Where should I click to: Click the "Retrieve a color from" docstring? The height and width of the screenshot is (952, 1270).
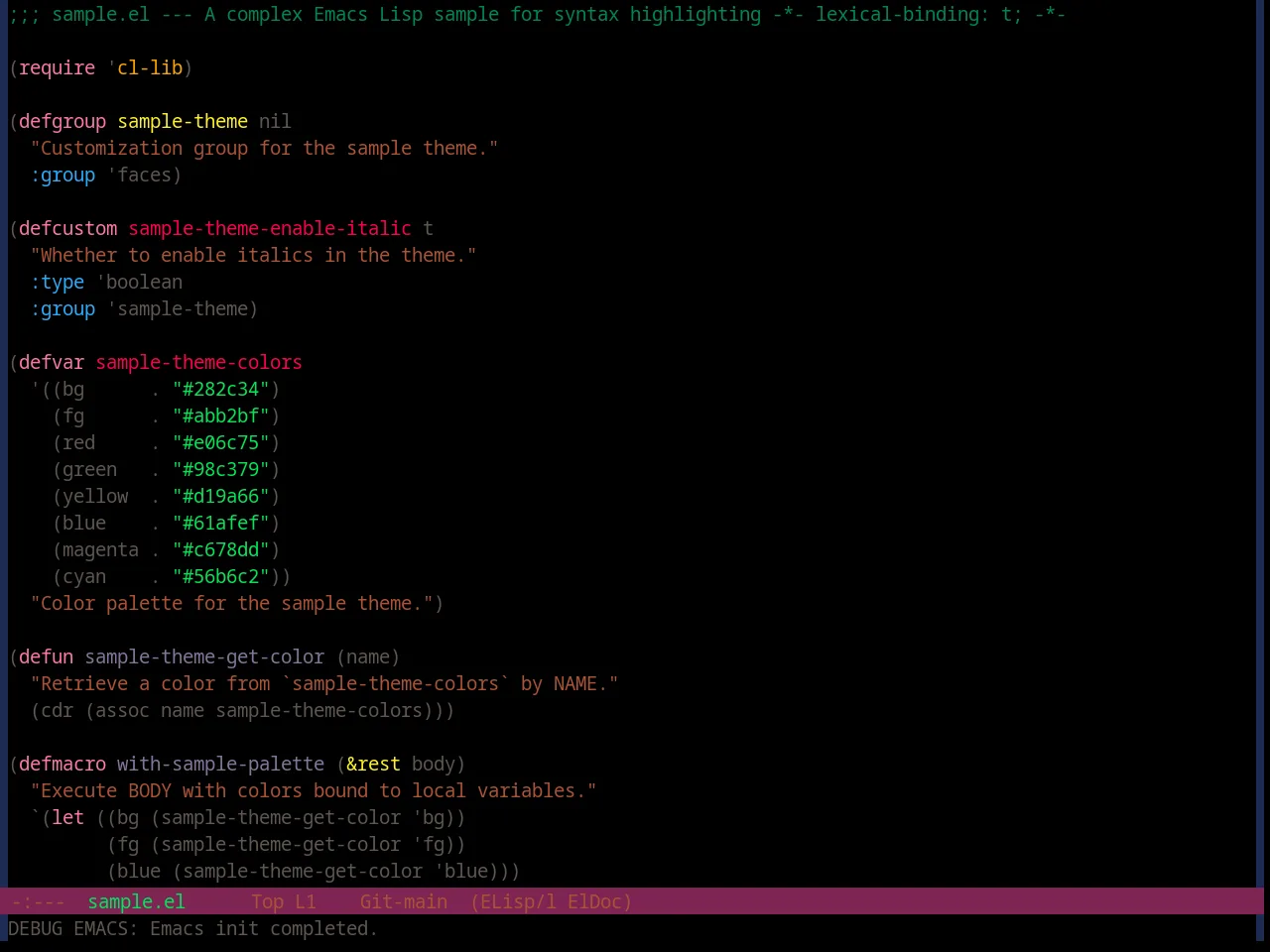coord(324,683)
